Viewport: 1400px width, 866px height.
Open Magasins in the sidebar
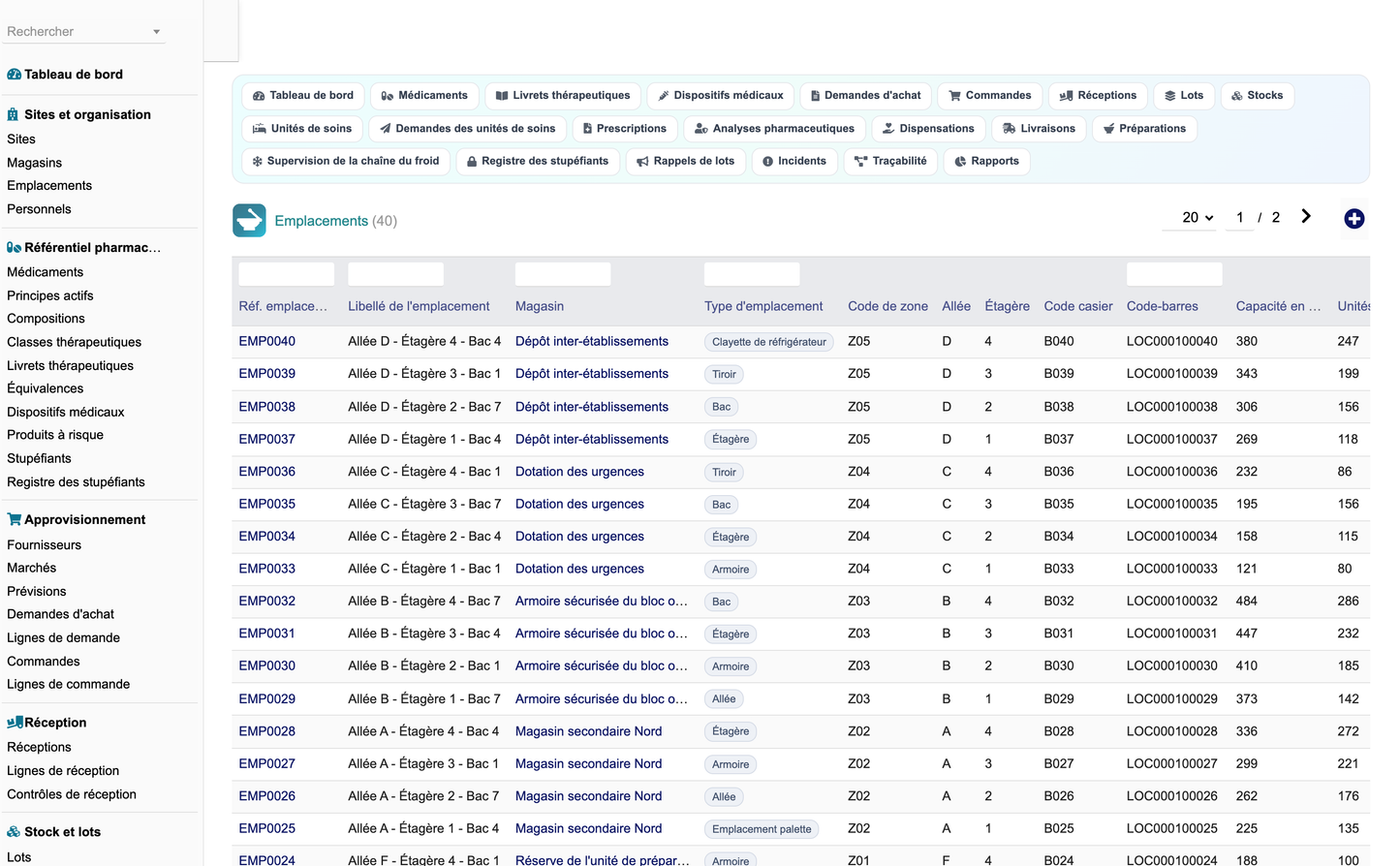click(x=35, y=163)
